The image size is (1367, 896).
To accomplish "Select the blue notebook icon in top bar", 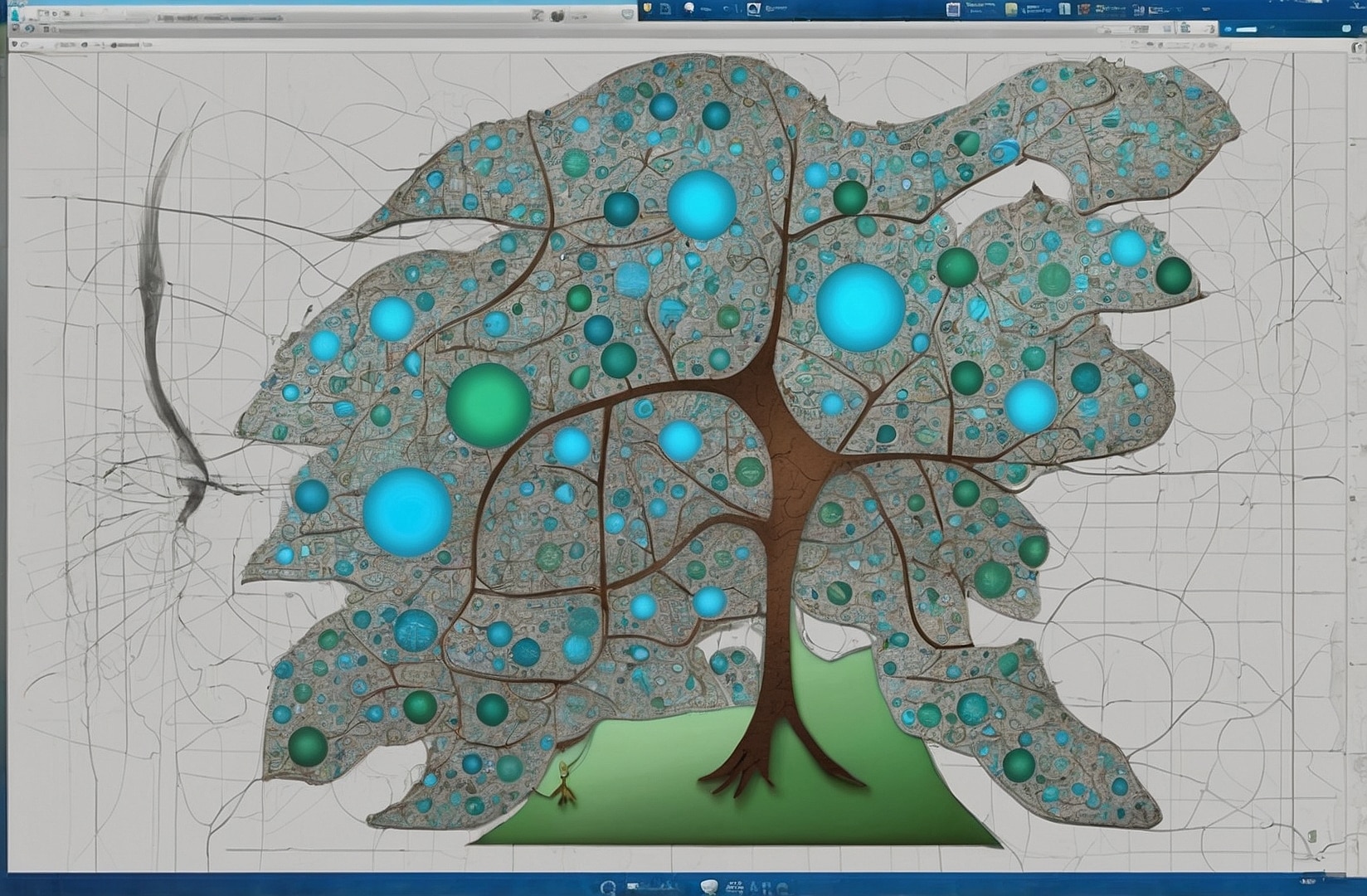I will pos(953,9).
